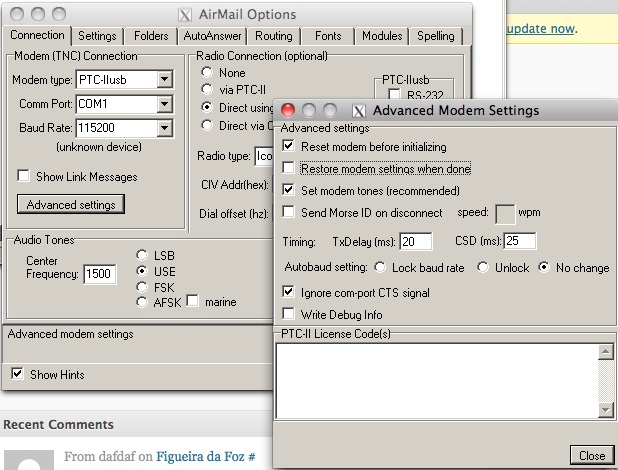Toggle Show Hints checkbox
This screenshot has width=618, height=470.
point(17,373)
